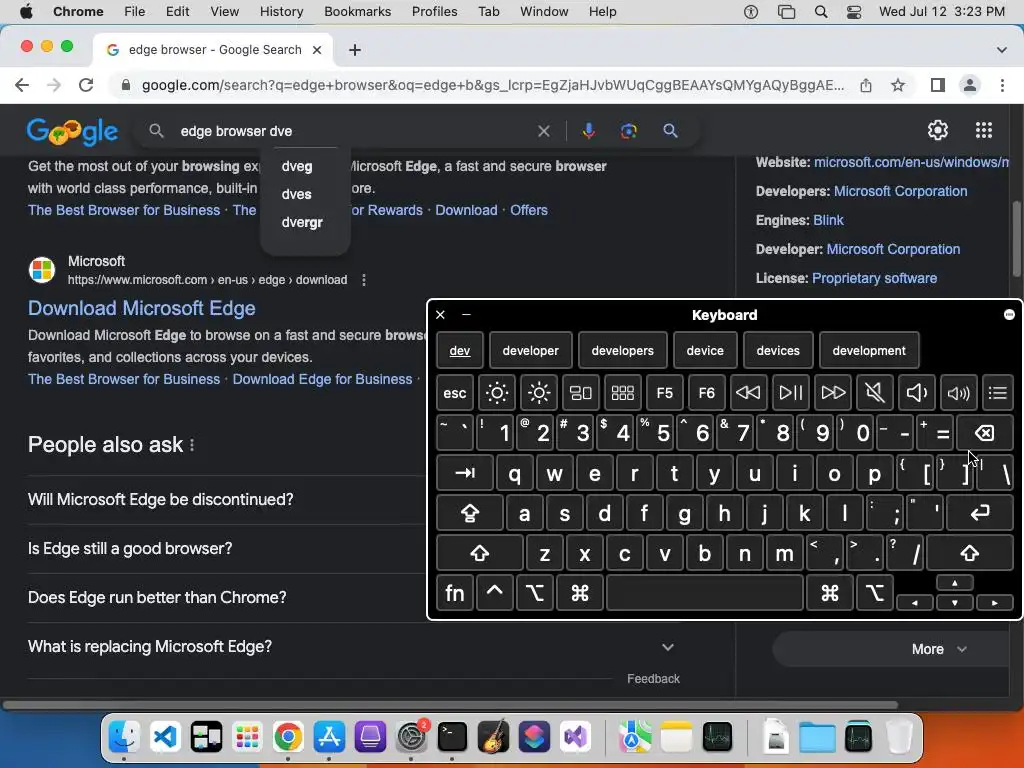The image size is (1024, 768).
Task: Toggle the fn key on keyboard
Action: (455, 593)
